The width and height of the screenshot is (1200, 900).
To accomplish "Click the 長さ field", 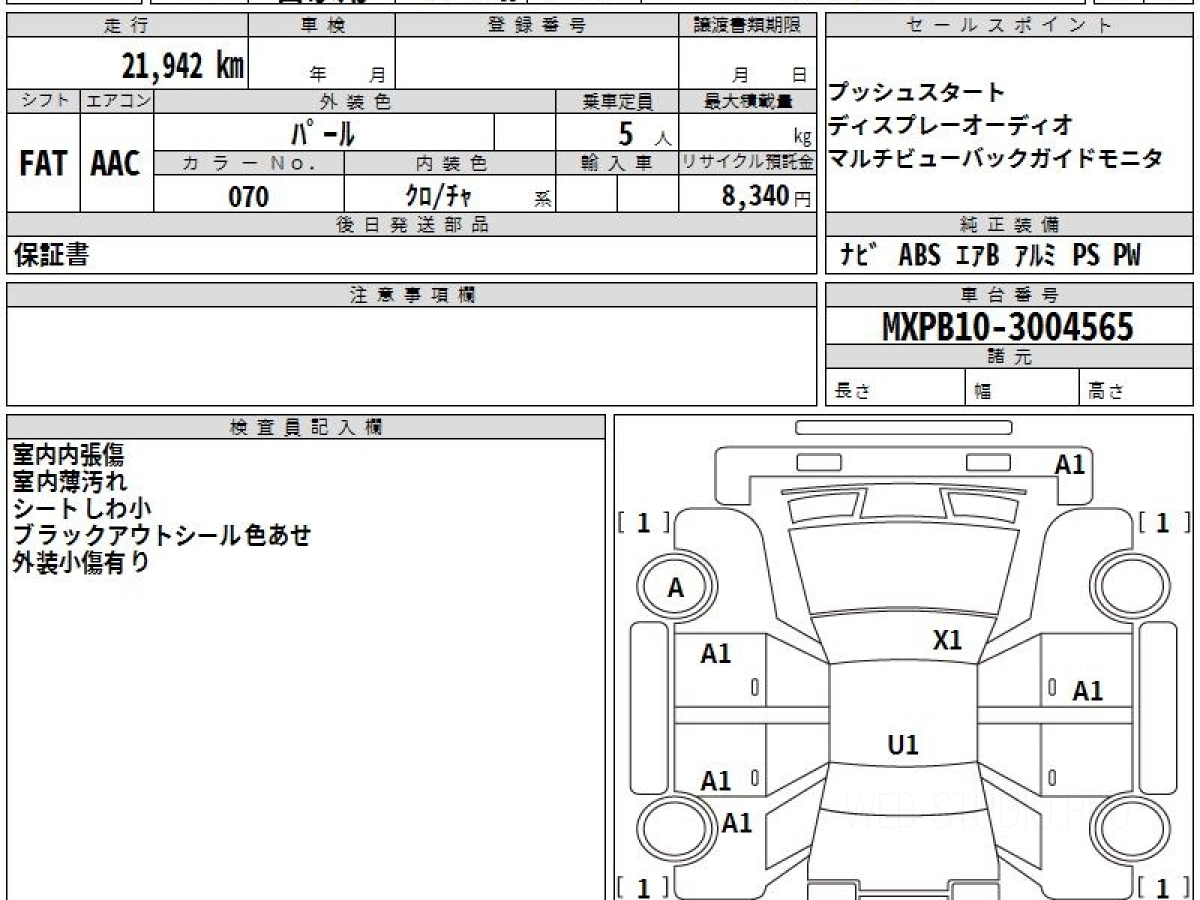I will [x=895, y=388].
